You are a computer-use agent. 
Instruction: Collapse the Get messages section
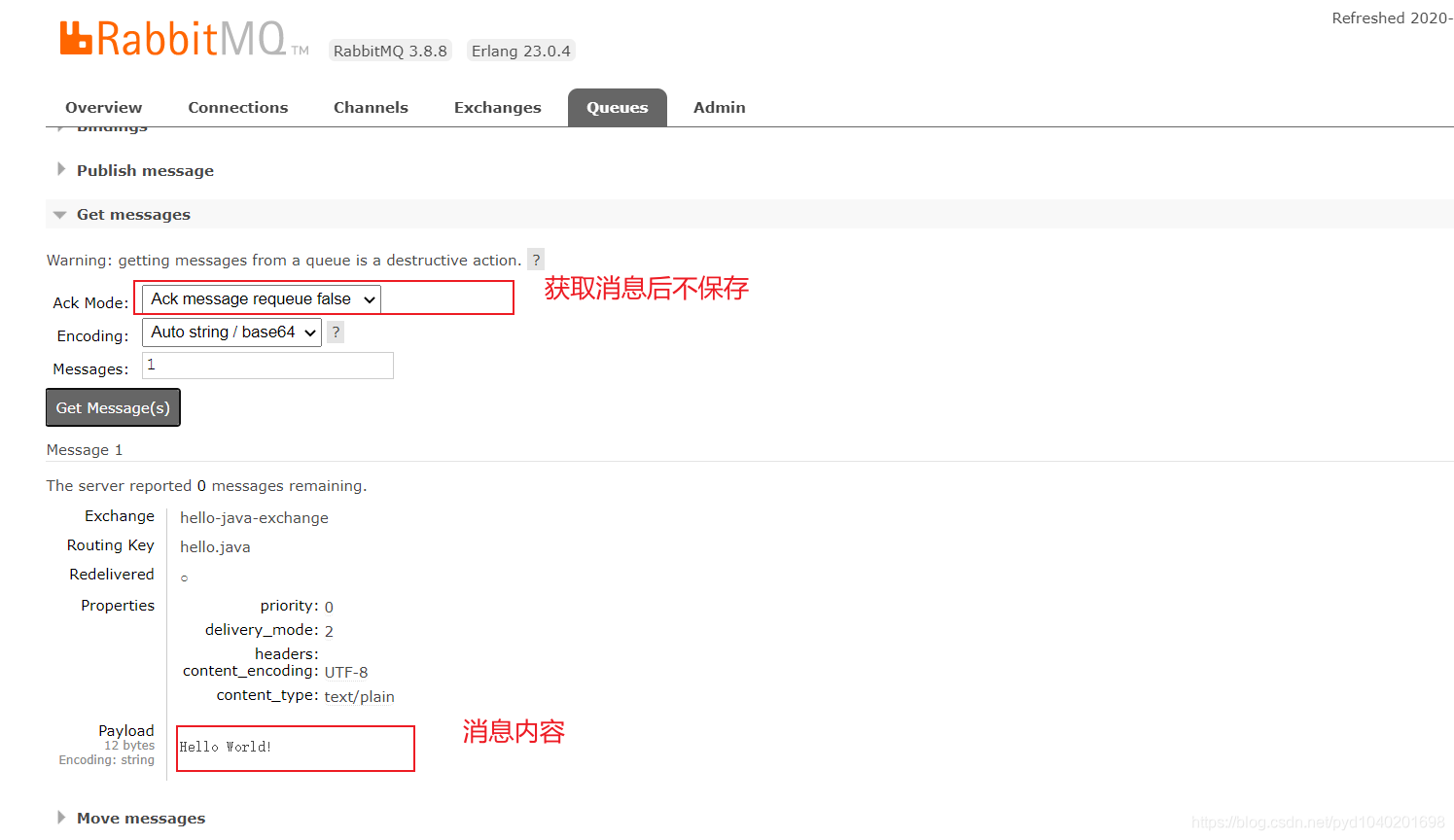[133, 215]
